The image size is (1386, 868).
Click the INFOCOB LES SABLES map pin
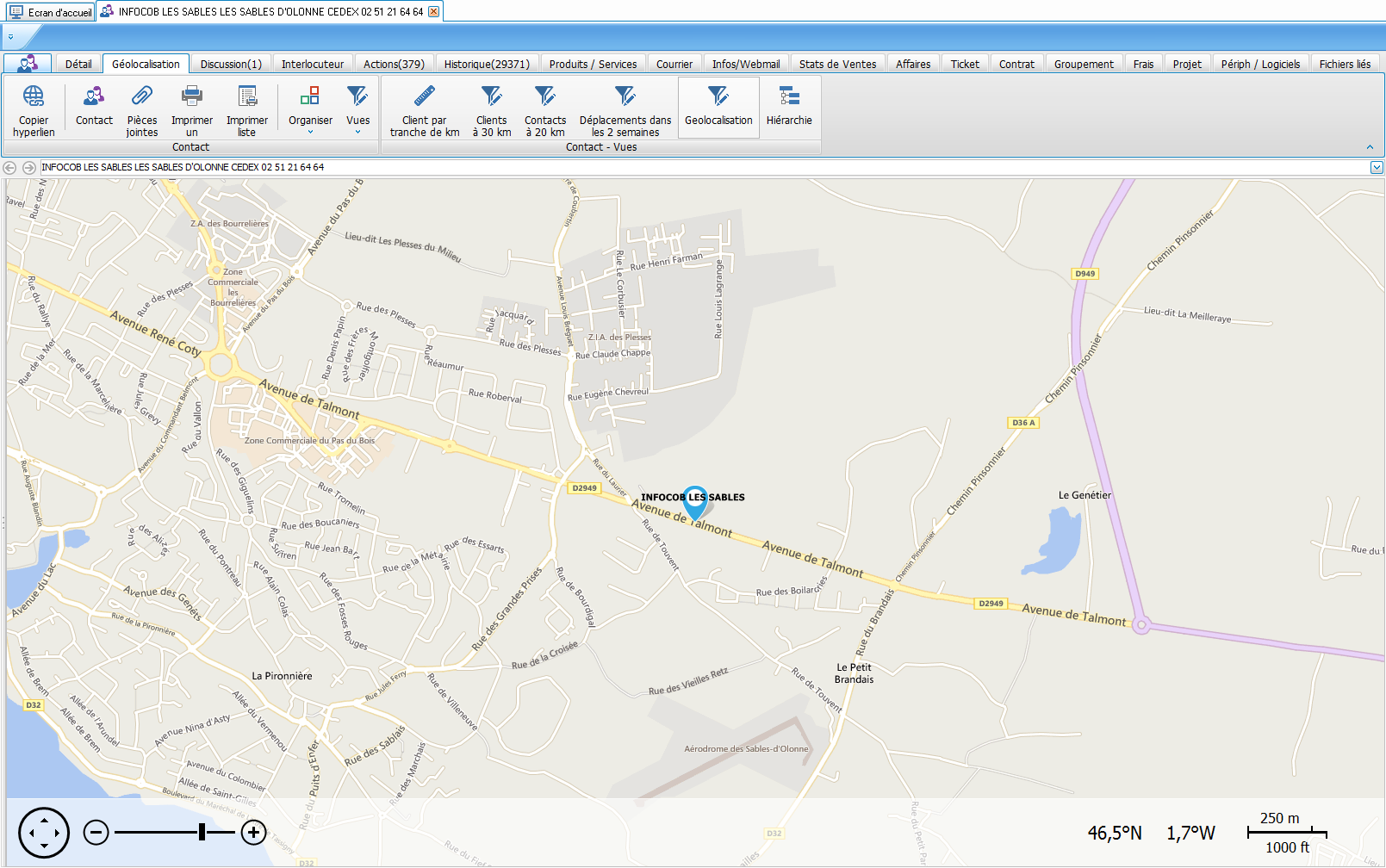(694, 500)
